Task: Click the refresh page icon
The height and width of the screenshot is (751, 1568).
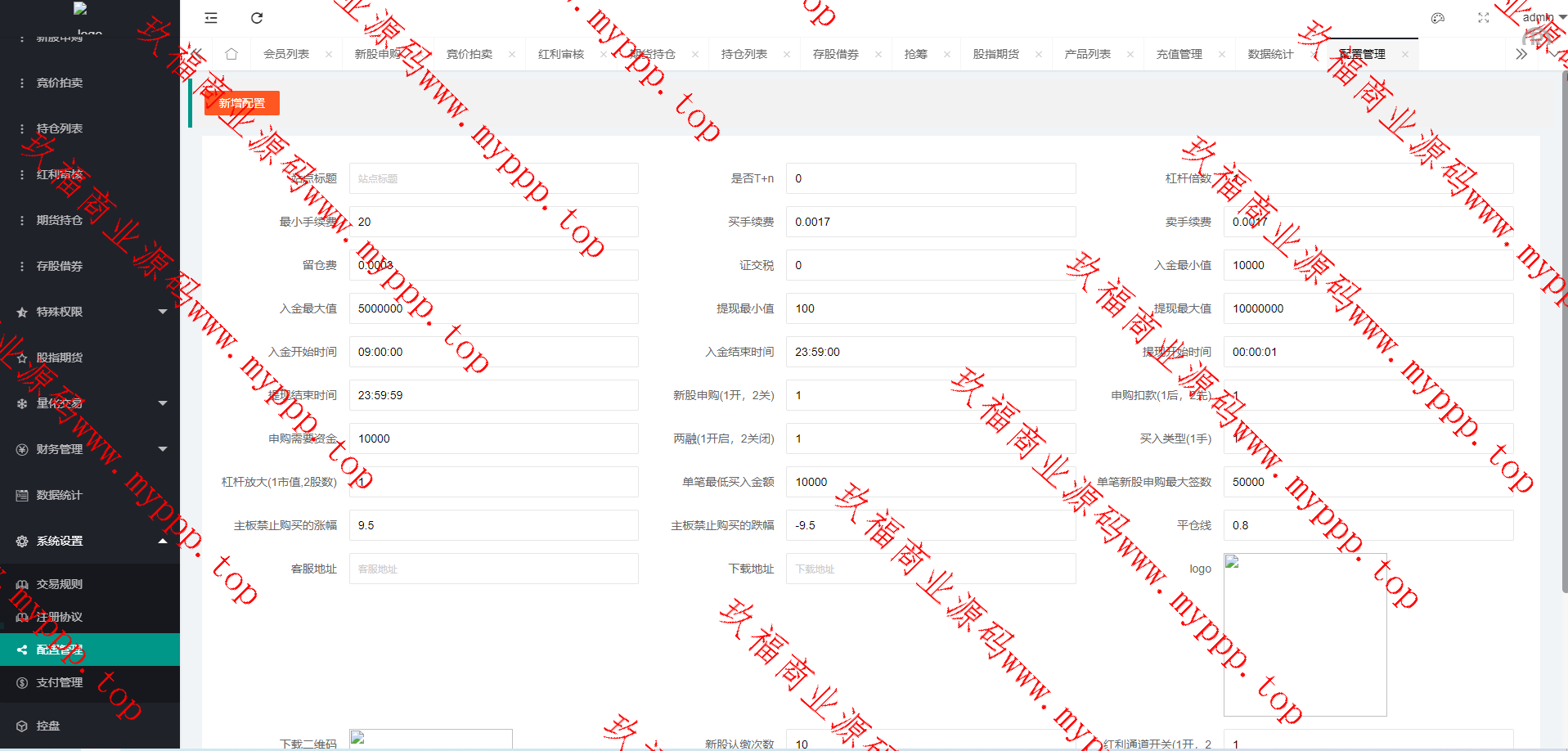Action: tap(257, 18)
